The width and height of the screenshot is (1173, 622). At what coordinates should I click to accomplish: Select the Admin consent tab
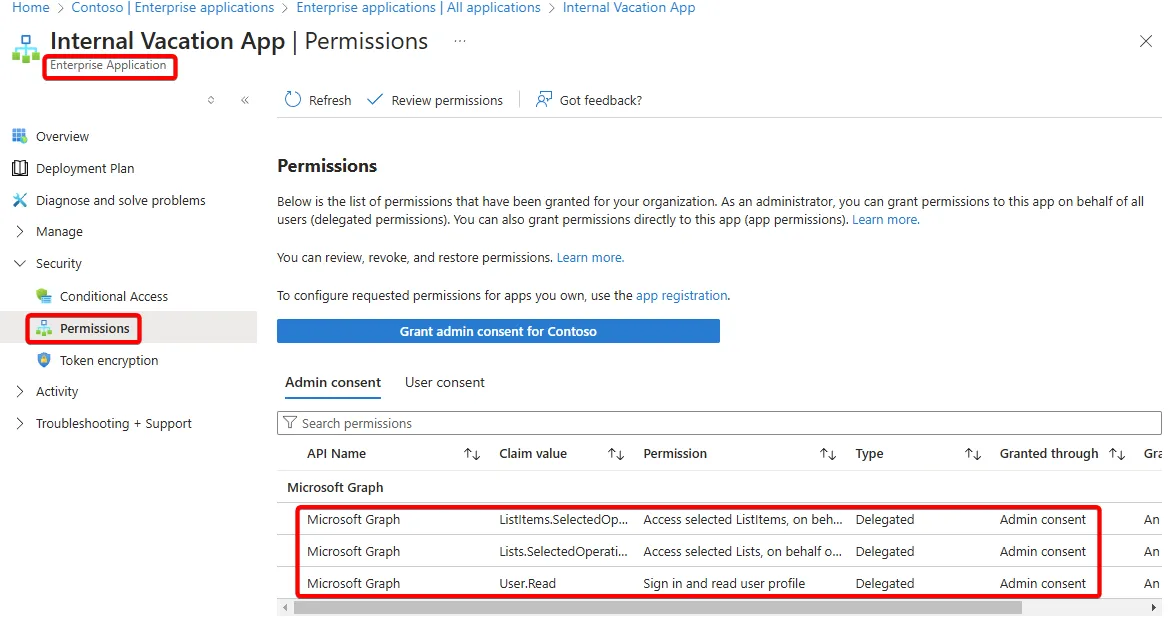[x=333, y=382]
